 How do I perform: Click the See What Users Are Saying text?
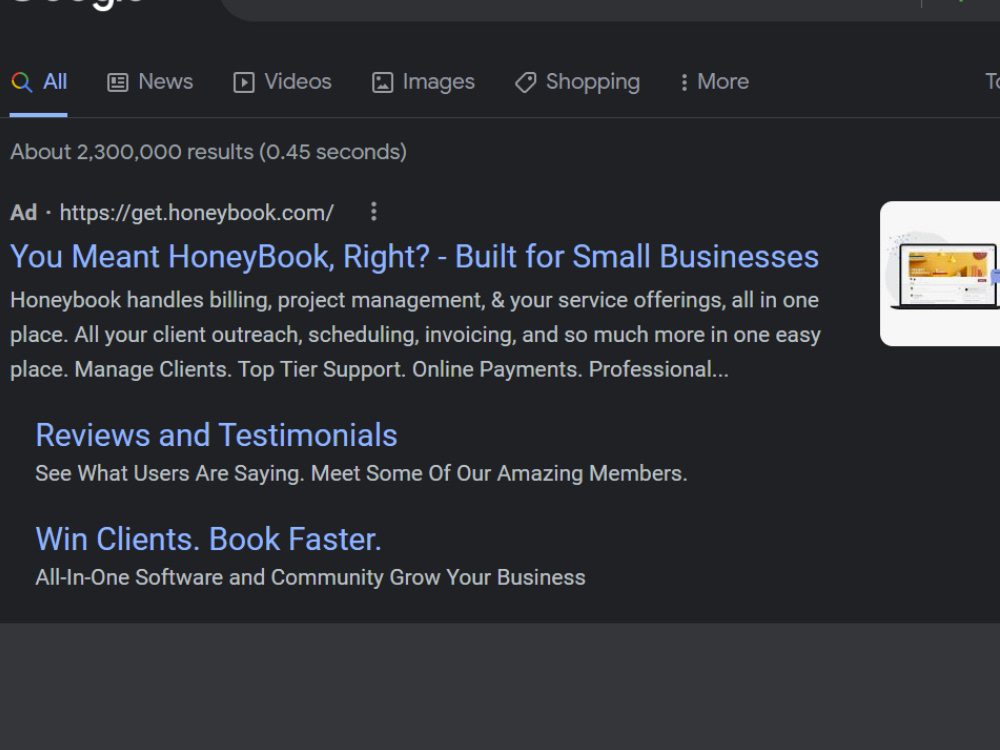pyautogui.click(x=361, y=473)
